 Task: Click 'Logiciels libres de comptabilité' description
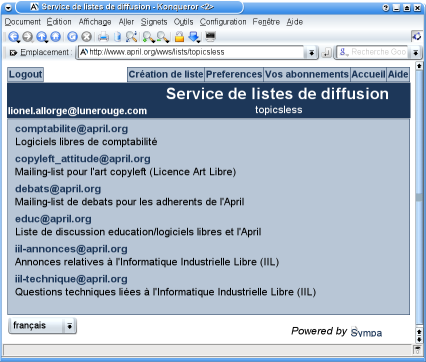[x=86, y=142]
